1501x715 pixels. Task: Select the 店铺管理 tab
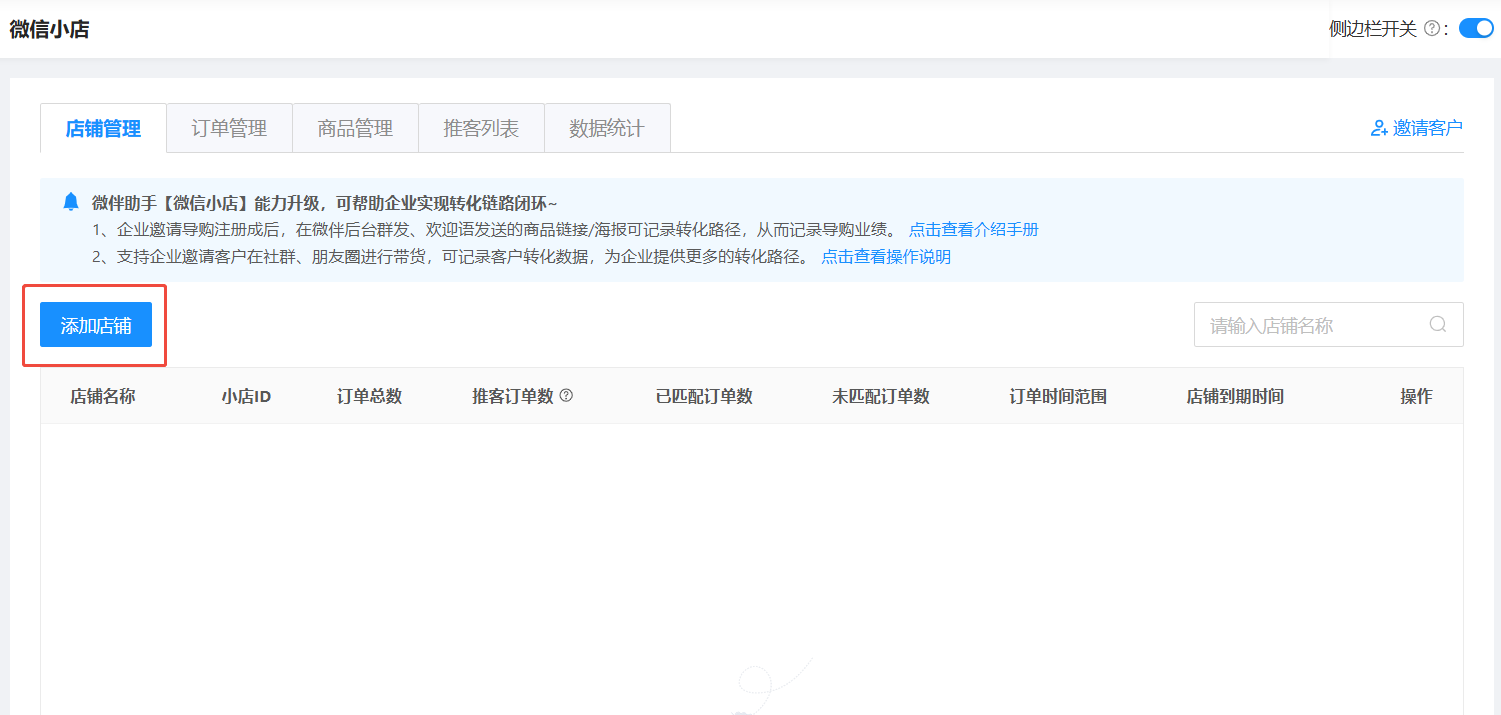point(103,129)
